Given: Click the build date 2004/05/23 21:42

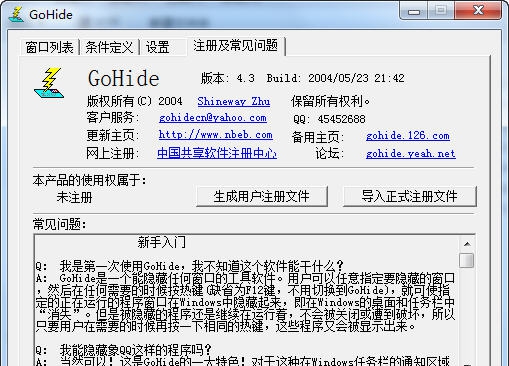Looking at the screenshot, I should [356, 78].
